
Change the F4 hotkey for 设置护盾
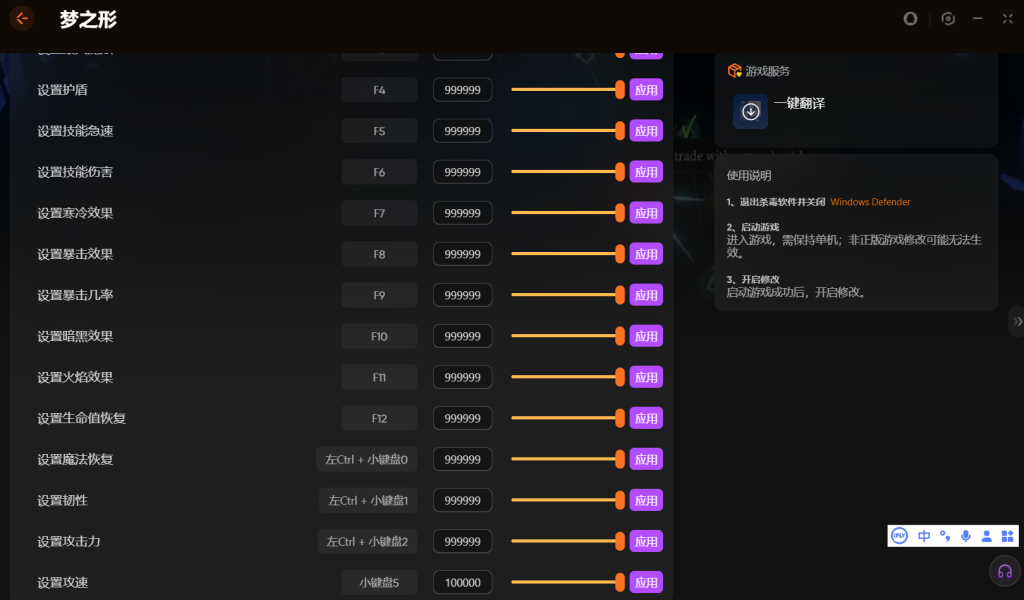click(x=379, y=90)
